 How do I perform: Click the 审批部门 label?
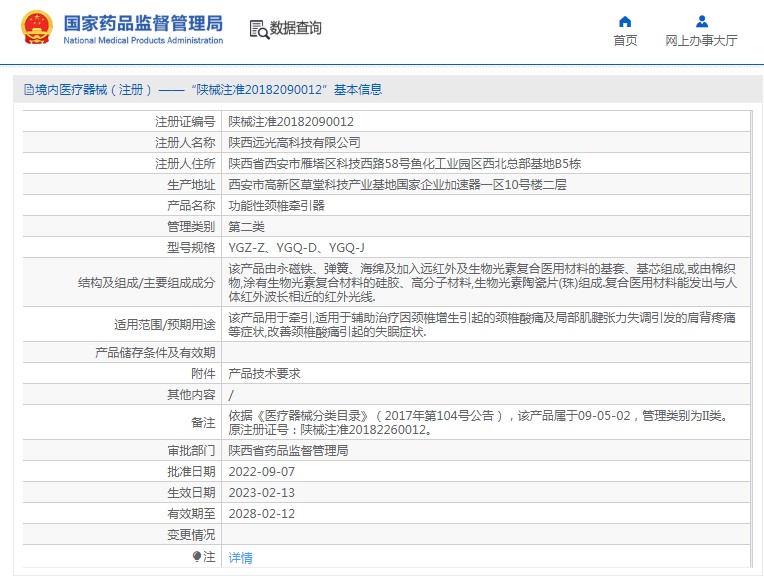click(191, 450)
